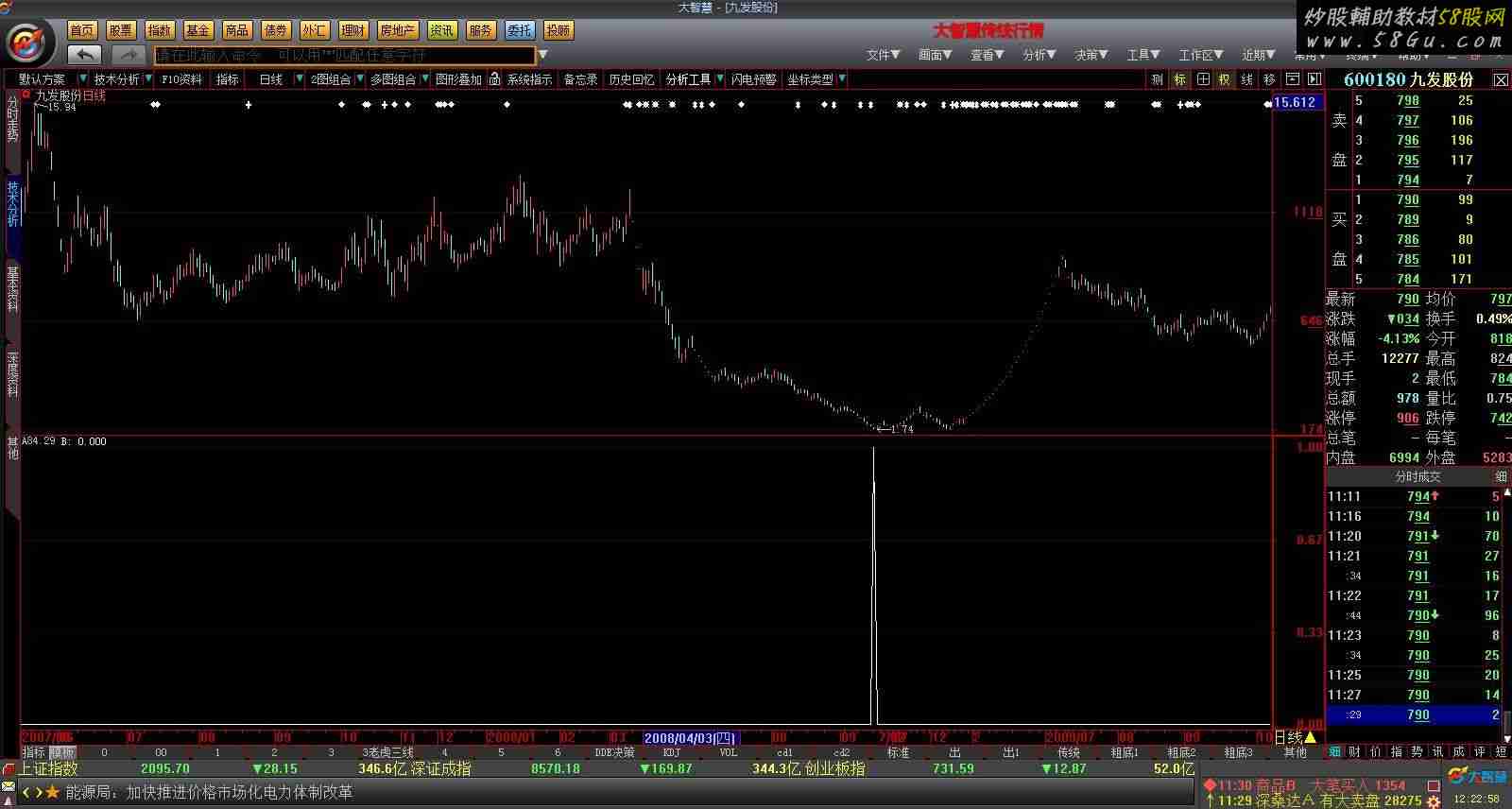Select the KDJ indicator tab
Image resolution: width=1512 pixels, height=809 pixels.
point(672,752)
